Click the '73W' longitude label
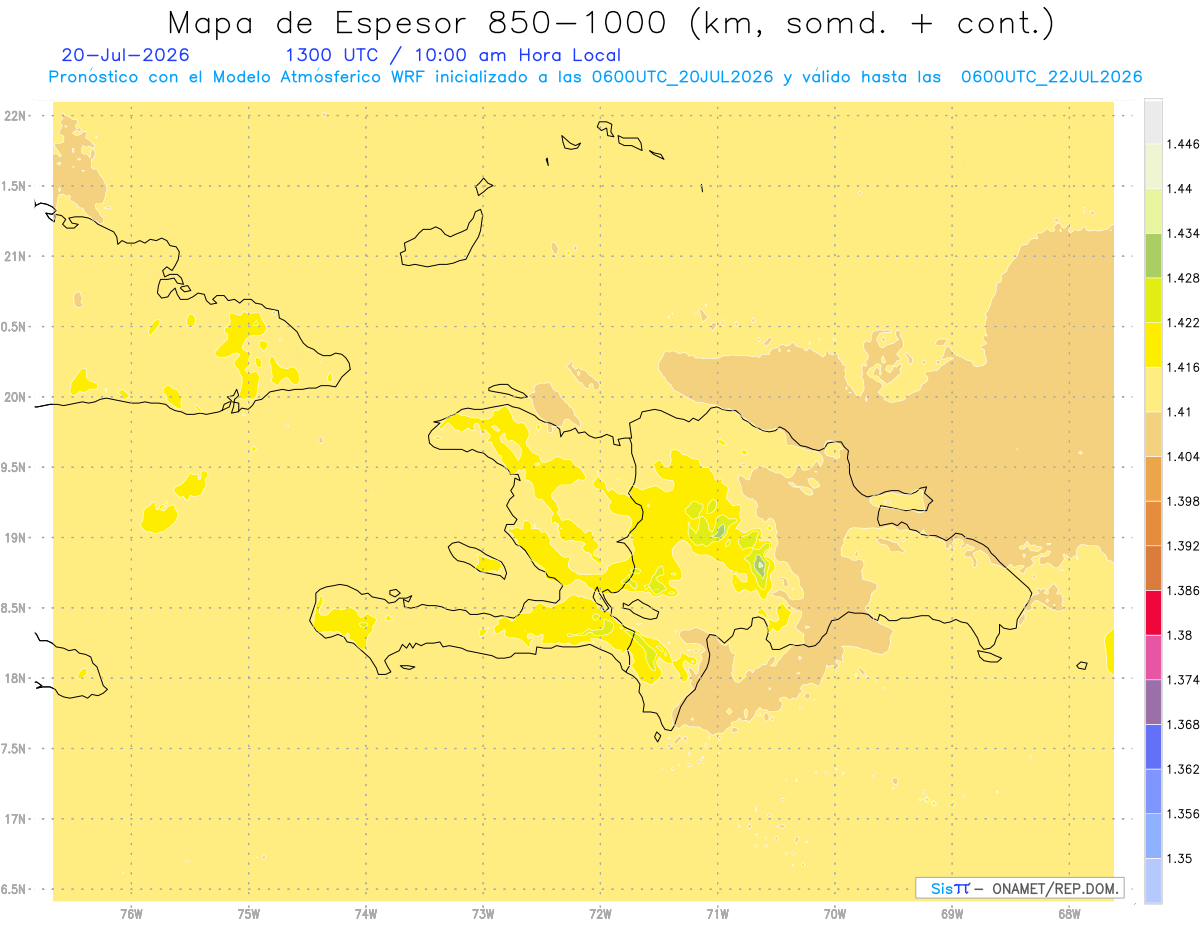 click(483, 913)
